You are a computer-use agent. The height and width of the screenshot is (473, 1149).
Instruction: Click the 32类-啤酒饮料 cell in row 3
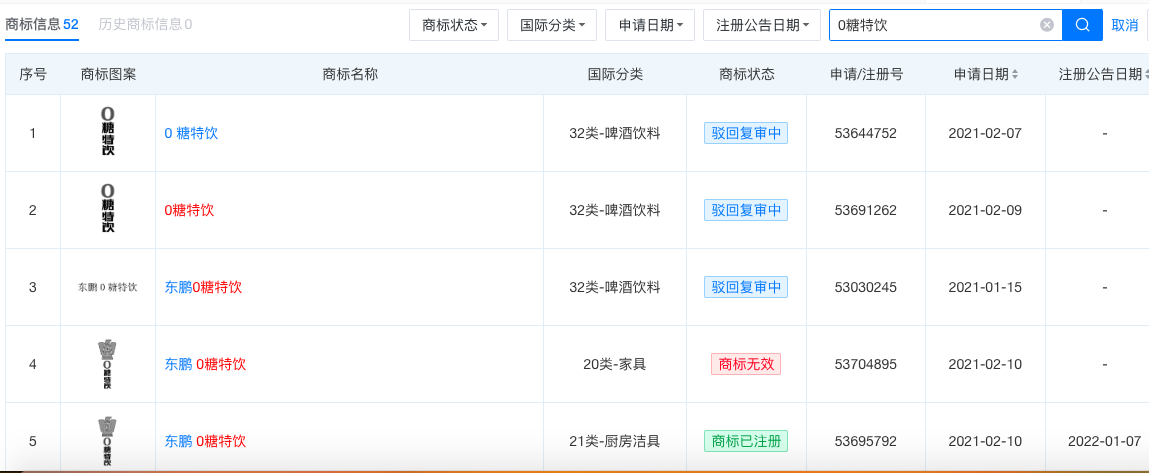tap(615, 287)
